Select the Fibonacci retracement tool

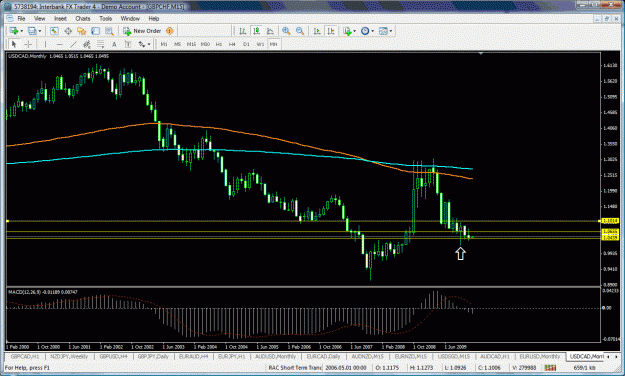[100, 44]
